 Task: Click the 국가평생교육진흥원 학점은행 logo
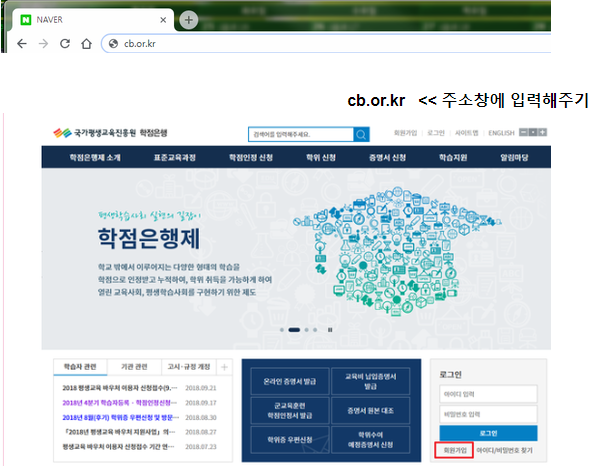coord(110,133)
